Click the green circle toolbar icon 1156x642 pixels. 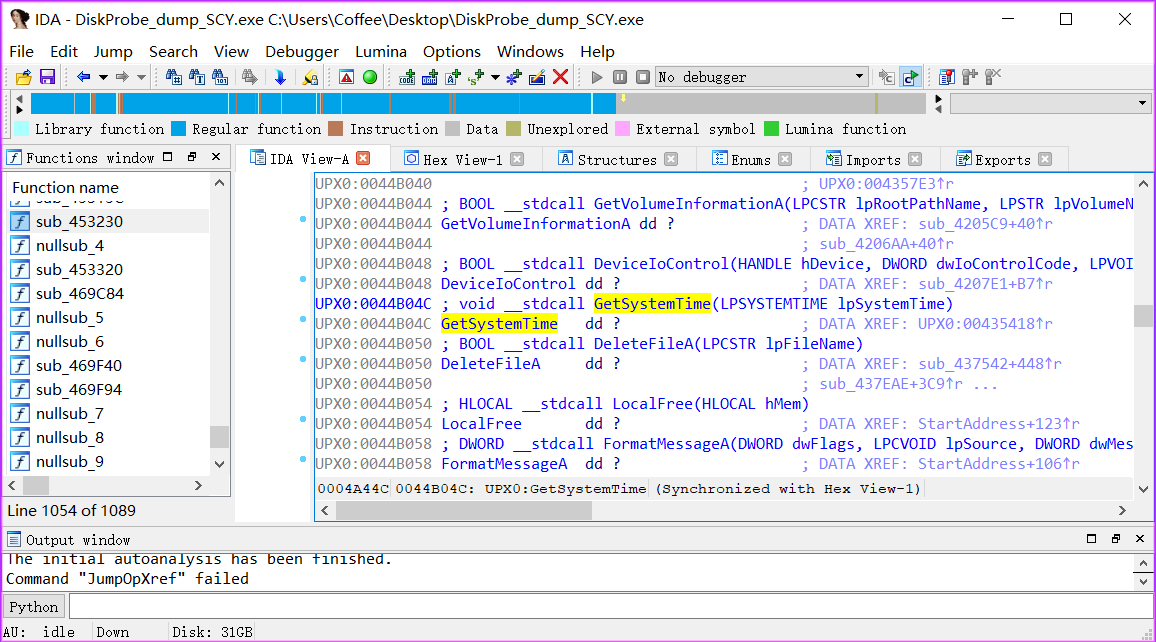pyautogui.click(x=370, y=77)
